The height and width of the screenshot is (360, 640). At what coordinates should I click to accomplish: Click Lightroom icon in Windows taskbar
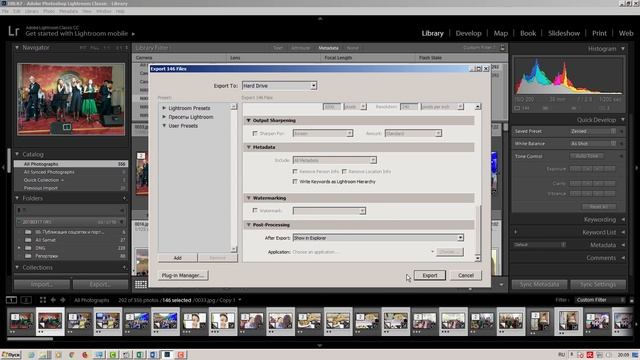pyautogui.click(x=167, y=355)
